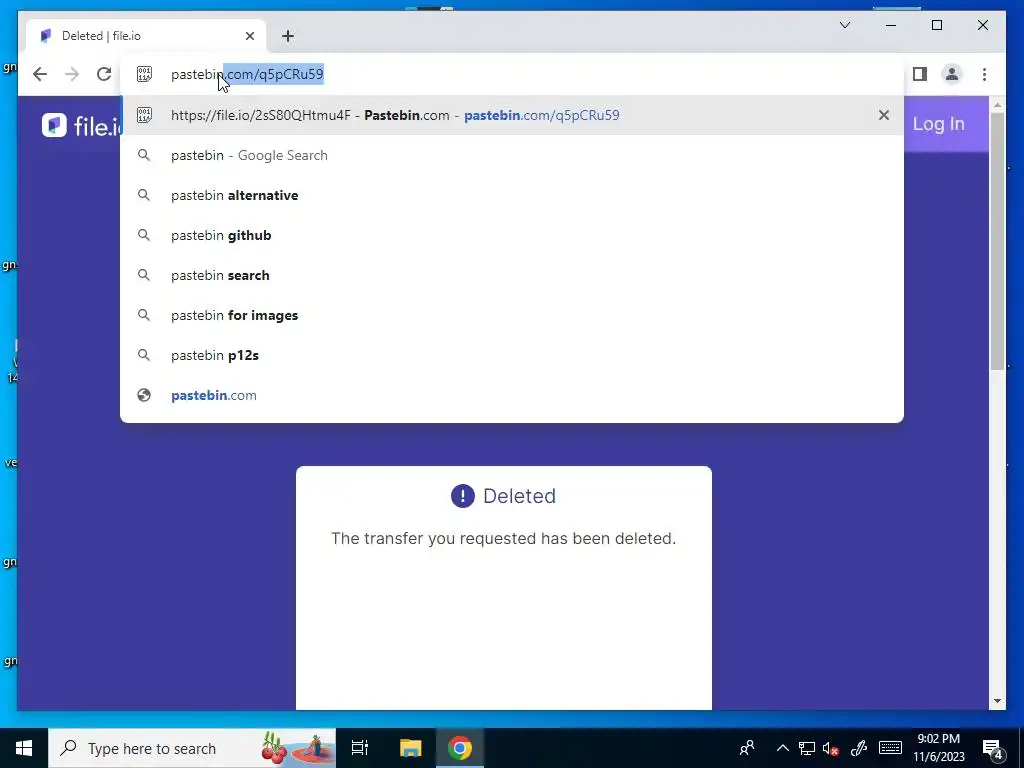Viewport: 1024px width, 768px height.
Task: Open the People icon in system tray
Action: [x=747, y=748]
